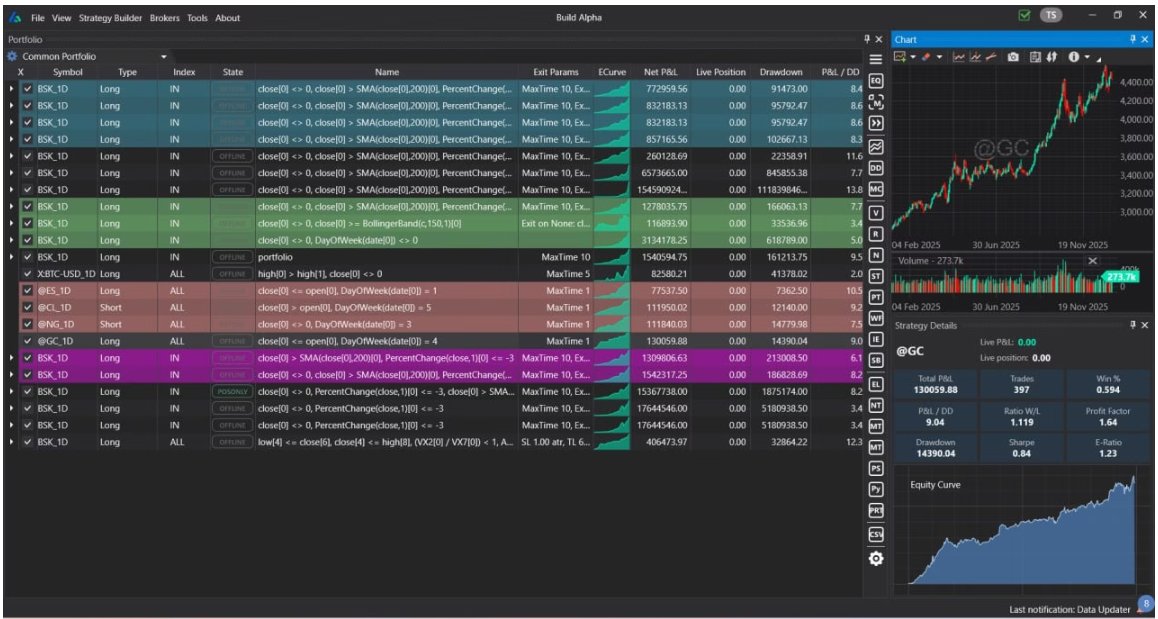Click the WF sidebar icon
Image resolution: width=1158 pixels, height=619 pixels.
click(x=876, y=318)
